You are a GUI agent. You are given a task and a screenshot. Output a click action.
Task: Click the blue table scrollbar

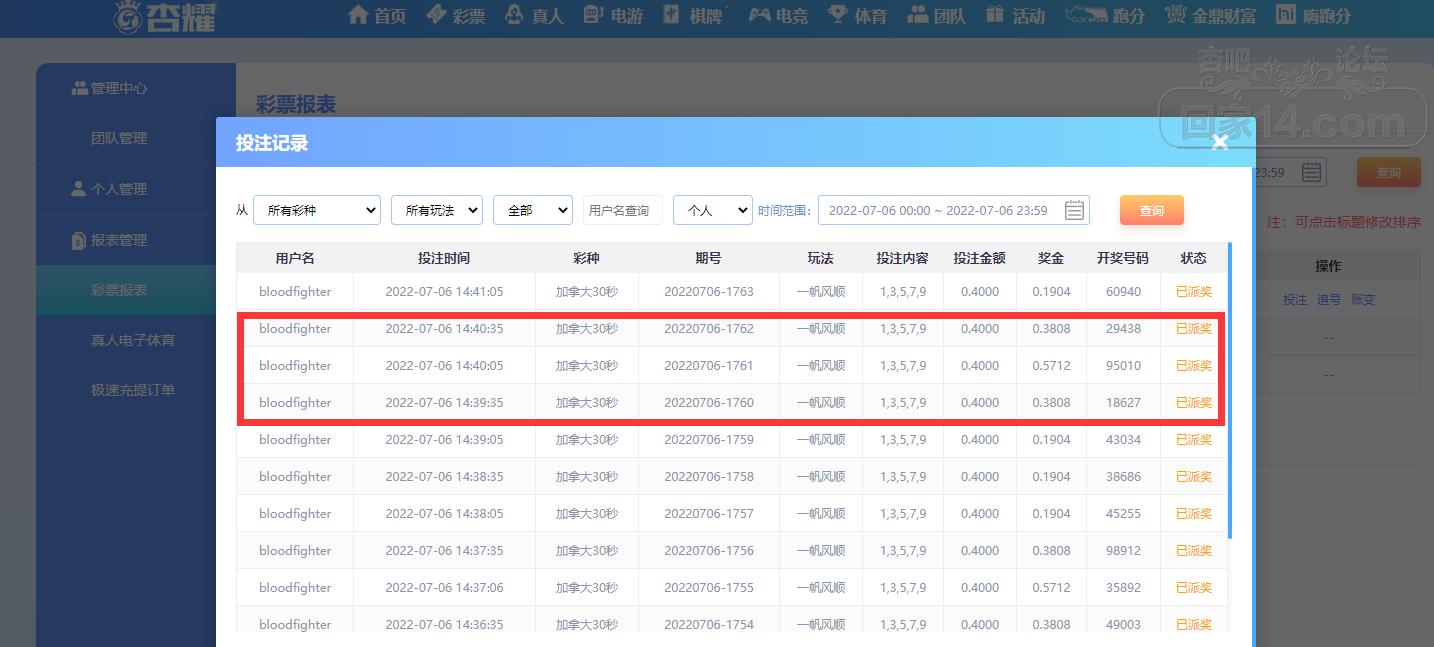point(1229,390)
